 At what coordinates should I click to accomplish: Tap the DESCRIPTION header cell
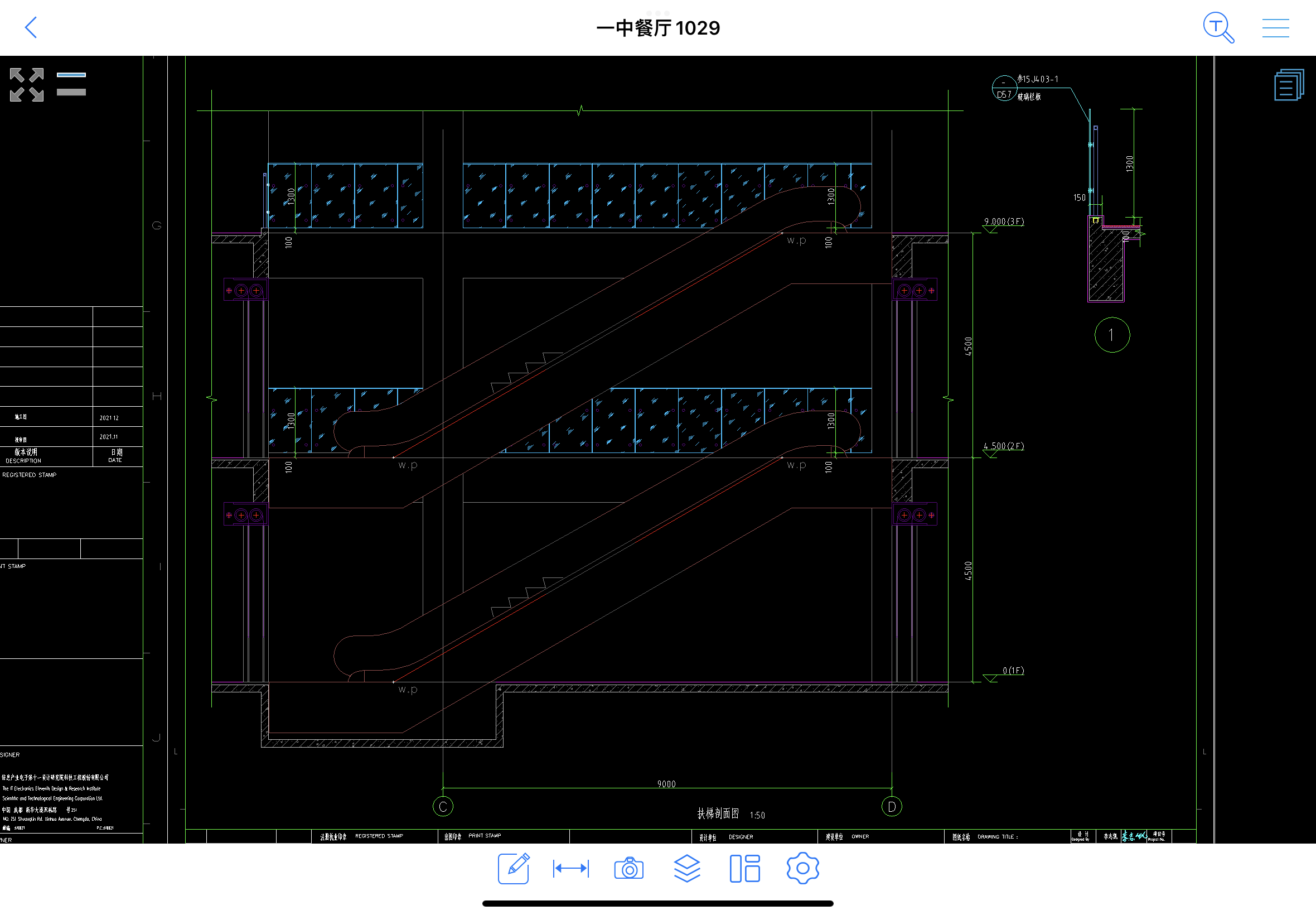(23, 461)
